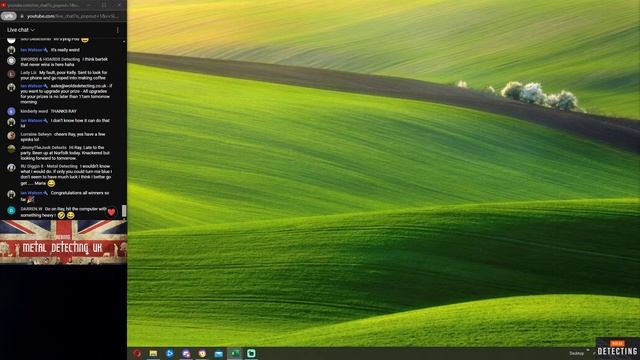Image resolution: width=640 pixels, height=360 pixels.
Task: Click the Ian Watson name on "It's really weird"
Action: (x=31, y=50)
